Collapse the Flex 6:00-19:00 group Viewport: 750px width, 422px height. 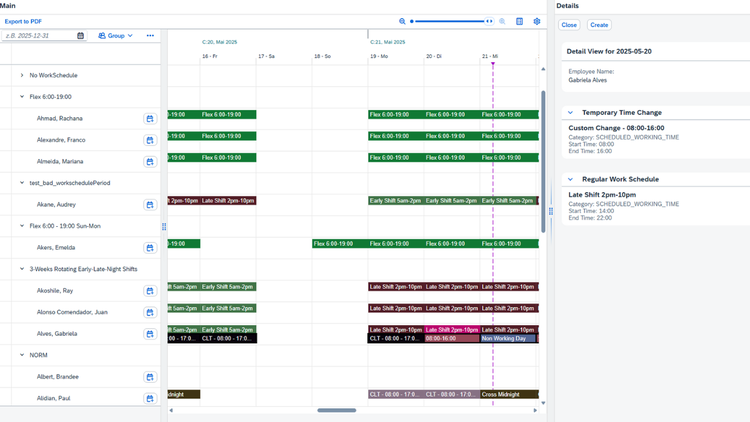pyautogui.click(x=22, y=97)
